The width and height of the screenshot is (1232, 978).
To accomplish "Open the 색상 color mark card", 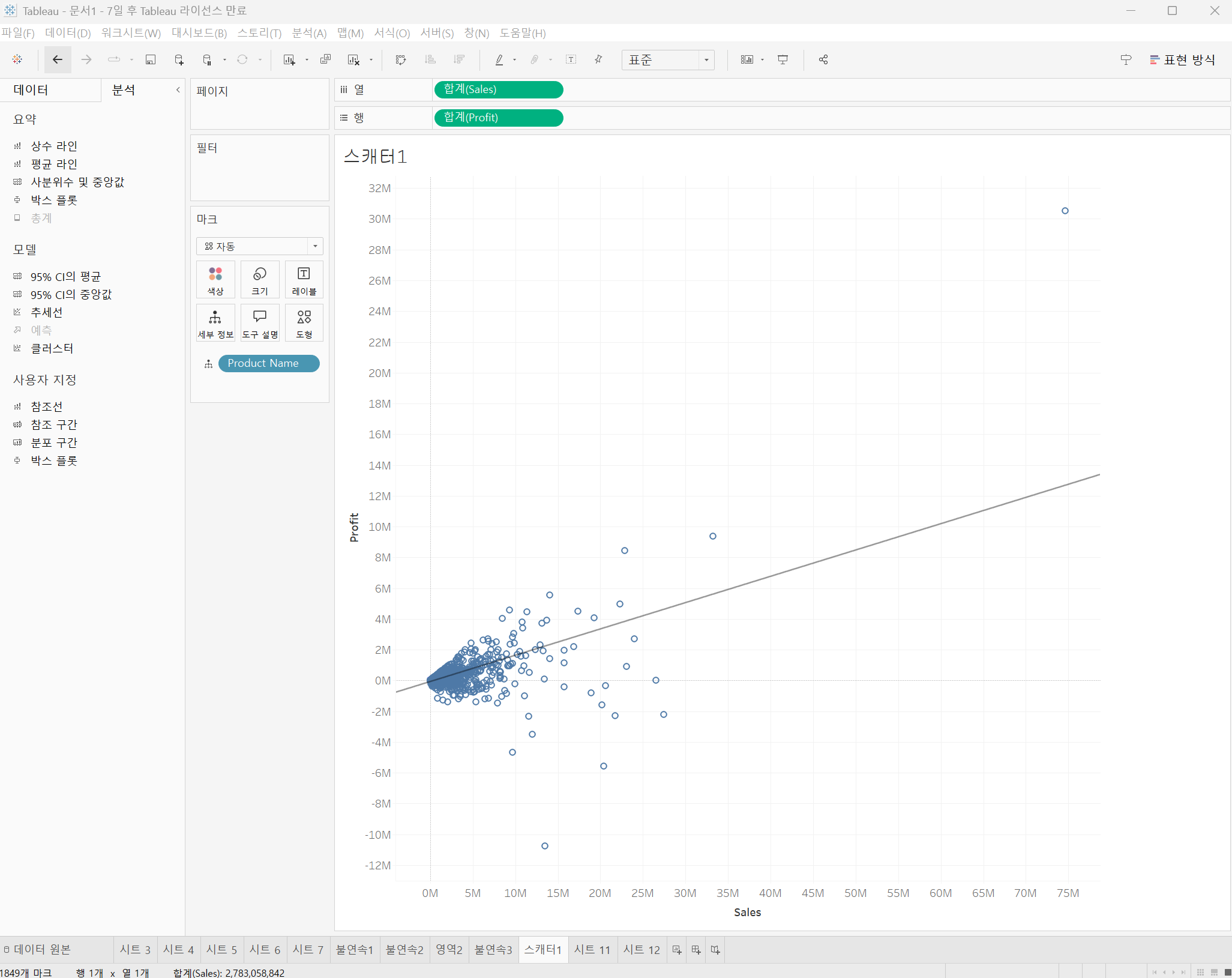I will click(x=215, y=280).
